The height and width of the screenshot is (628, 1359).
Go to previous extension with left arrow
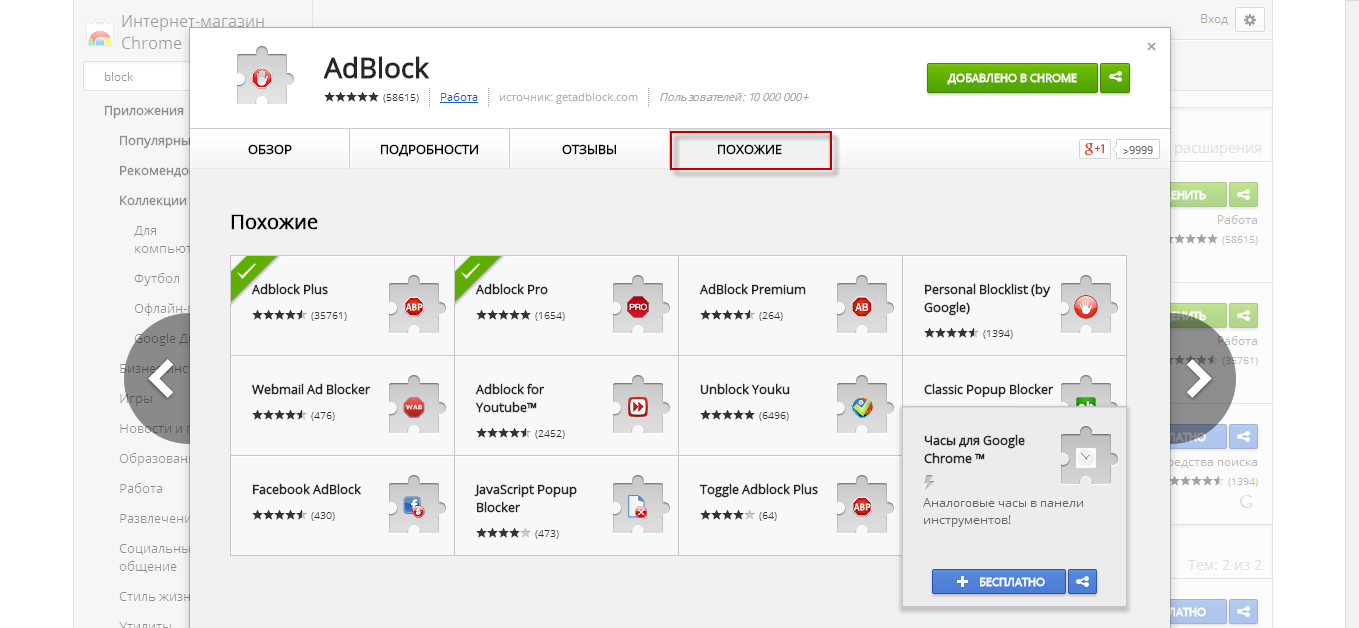tap(160, 379)
